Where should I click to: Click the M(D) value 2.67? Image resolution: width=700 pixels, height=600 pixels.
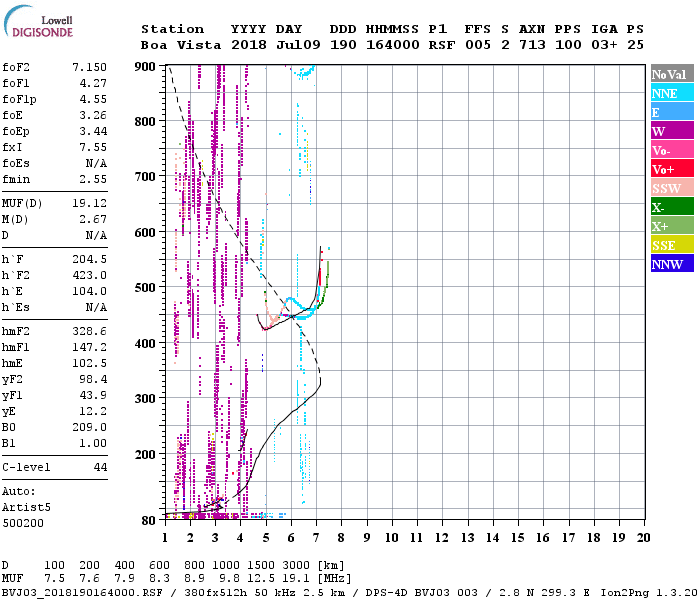point(93,219)
